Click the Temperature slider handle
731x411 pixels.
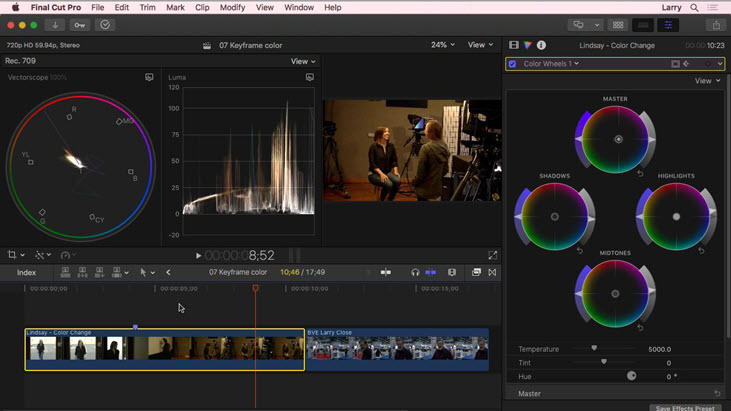(x=594, y=349)
